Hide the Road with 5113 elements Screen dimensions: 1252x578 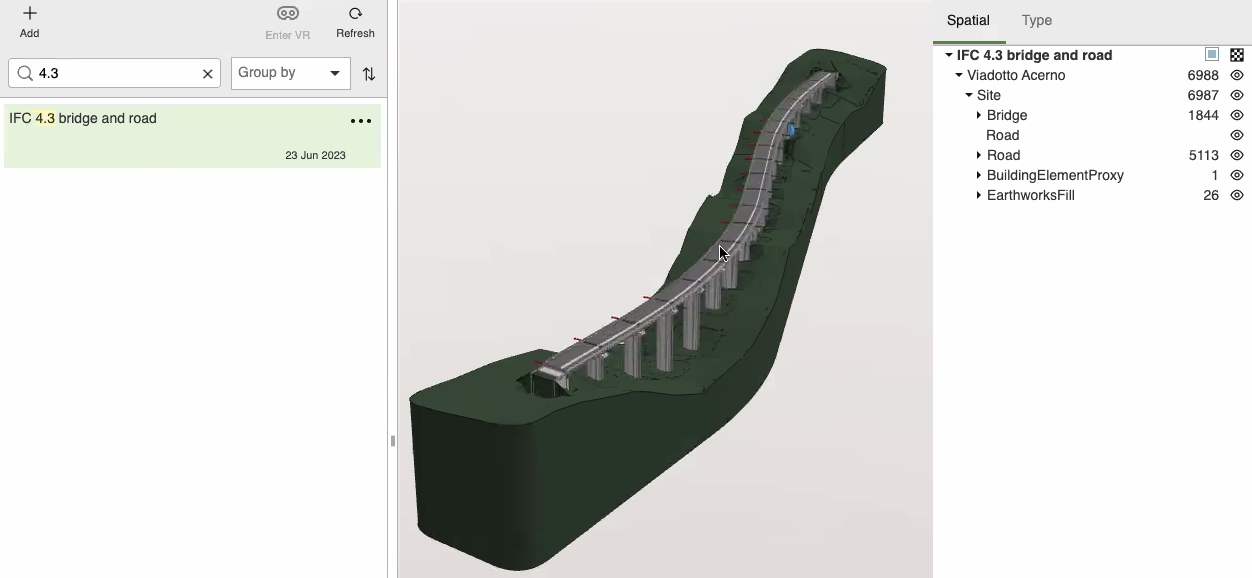pos(1237,155)
